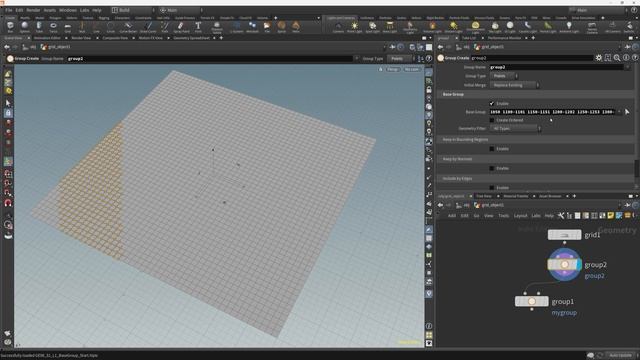This screenshot has height=360, width=640.
Task: Enable Include by Edges checkbox
Action: [492, 188]
